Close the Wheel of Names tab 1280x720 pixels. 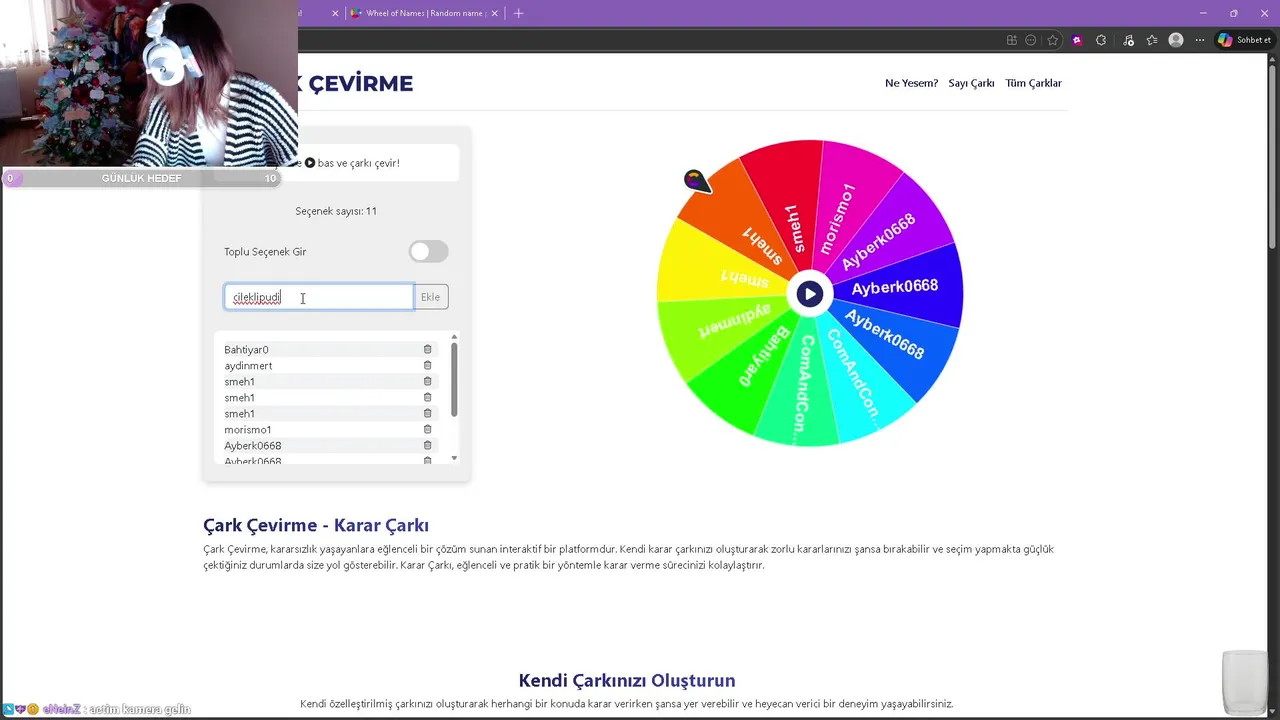click(x=495, y=13)
